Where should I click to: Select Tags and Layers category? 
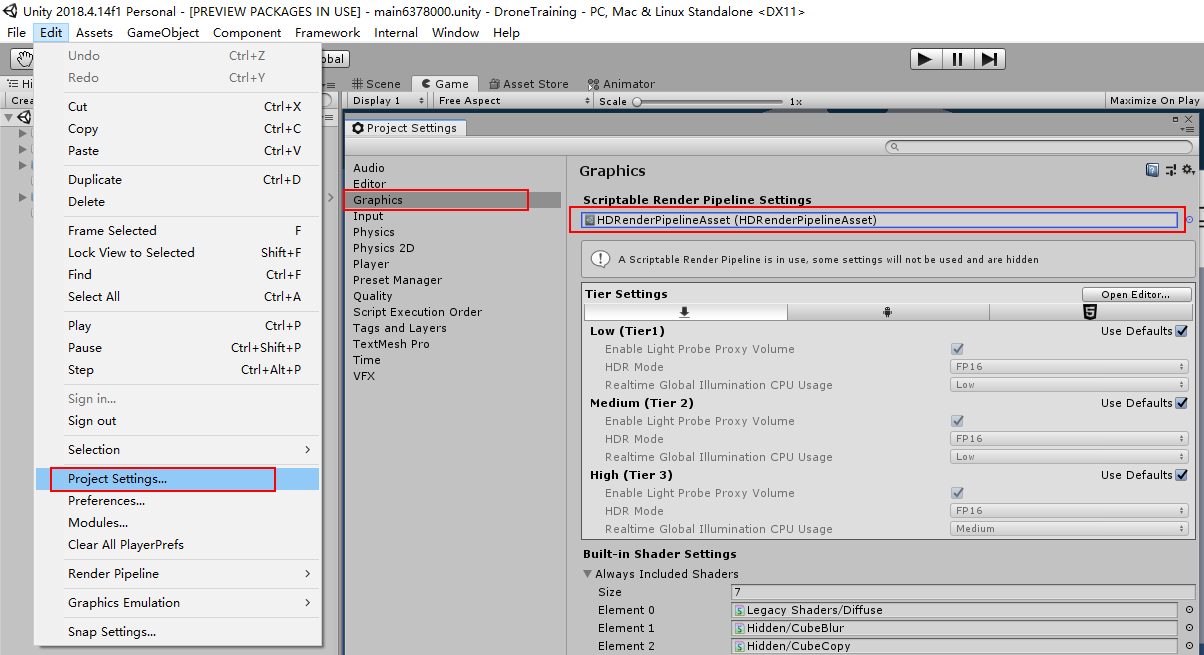click(400, 328)
